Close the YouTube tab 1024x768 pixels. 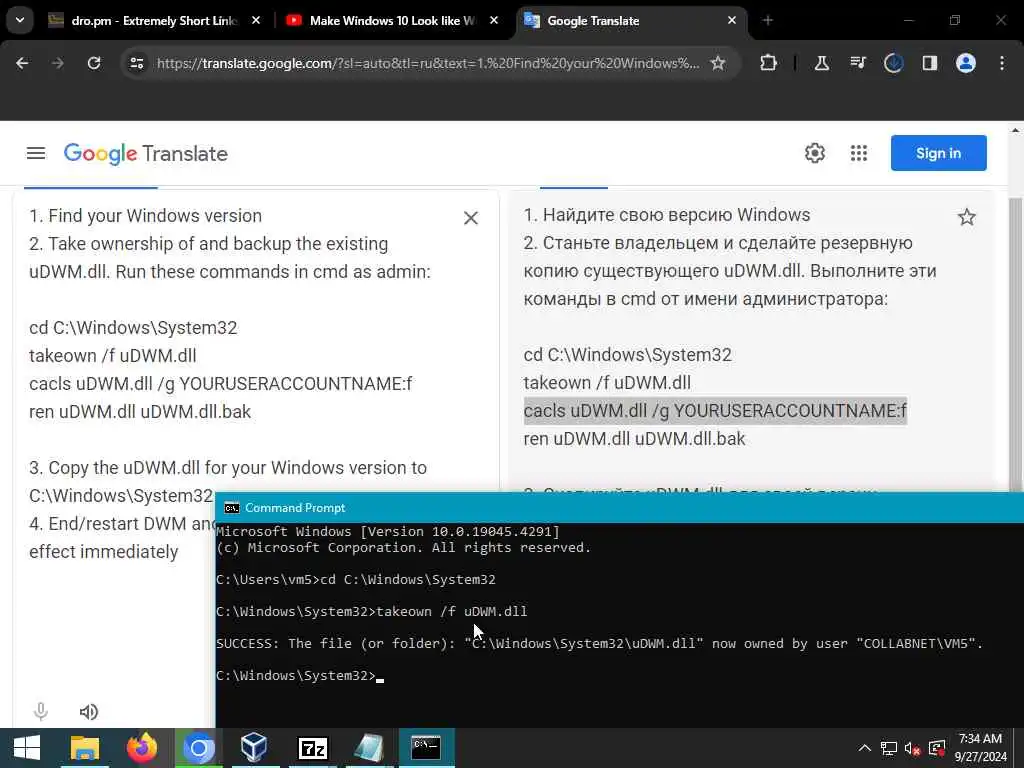(494, 21)
